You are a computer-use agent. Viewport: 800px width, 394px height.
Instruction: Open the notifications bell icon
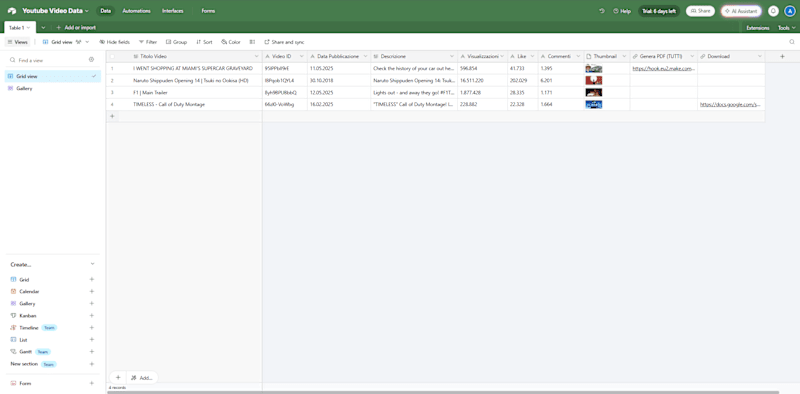click(773, 11)
